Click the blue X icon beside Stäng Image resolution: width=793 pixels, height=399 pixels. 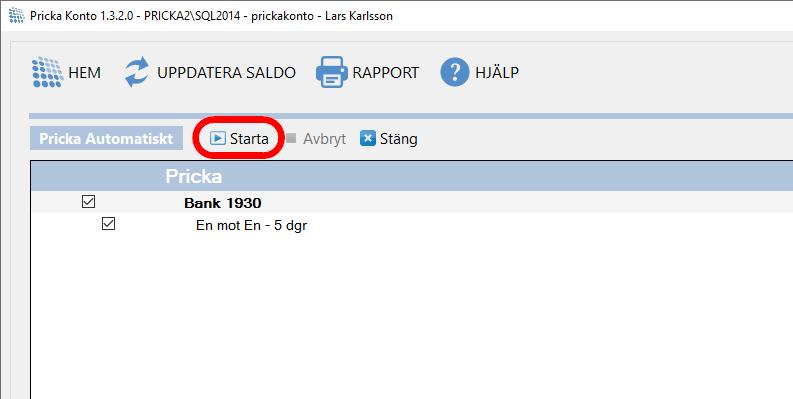(x=368, y=138)
